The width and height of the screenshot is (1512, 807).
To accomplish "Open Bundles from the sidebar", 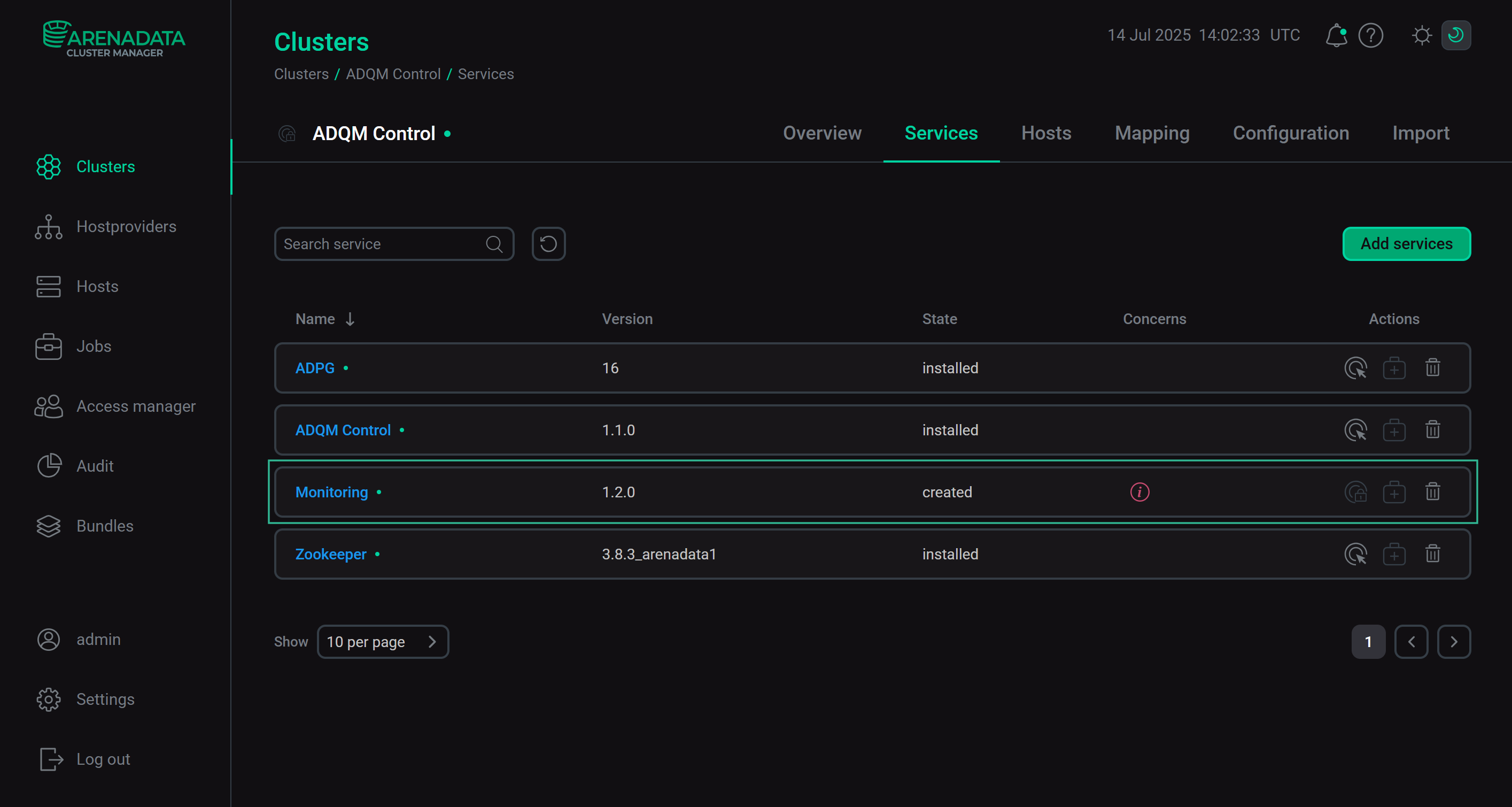I will [x=105, y=526].
